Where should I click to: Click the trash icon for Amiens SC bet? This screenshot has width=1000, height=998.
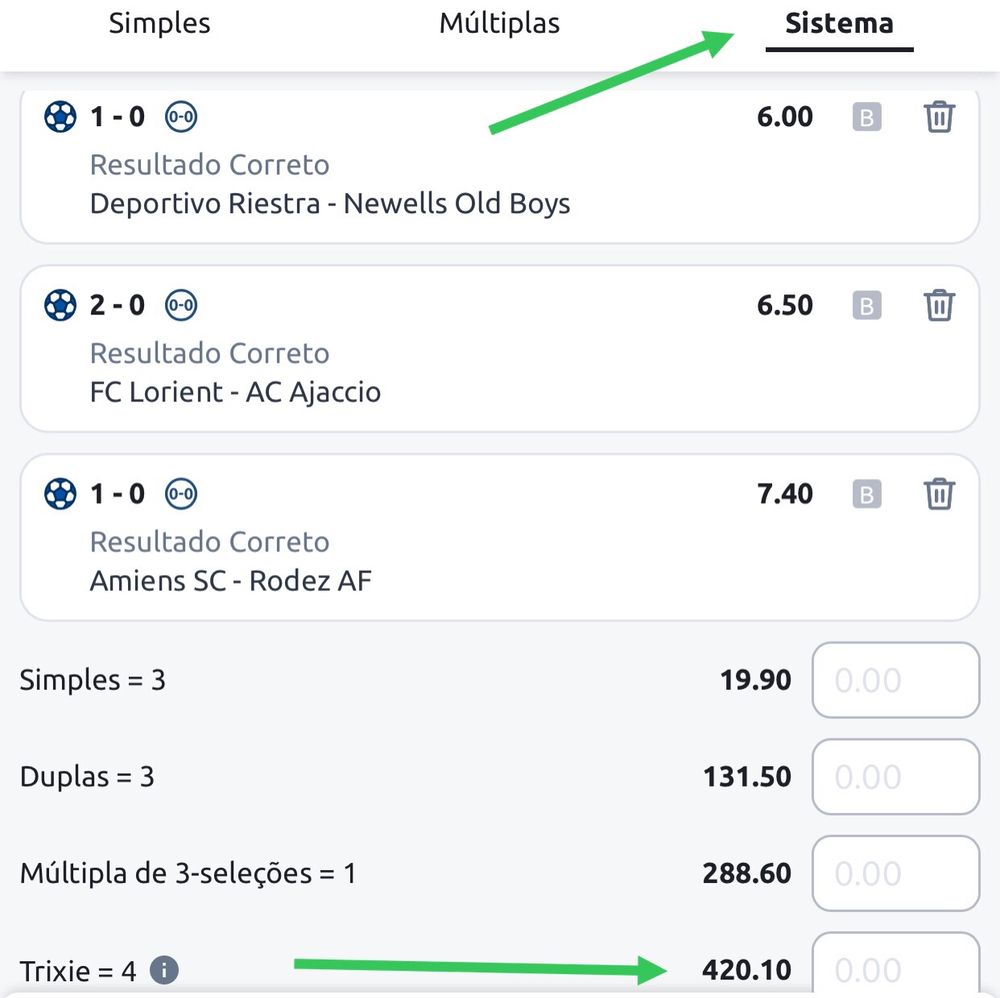click(939, 493)
